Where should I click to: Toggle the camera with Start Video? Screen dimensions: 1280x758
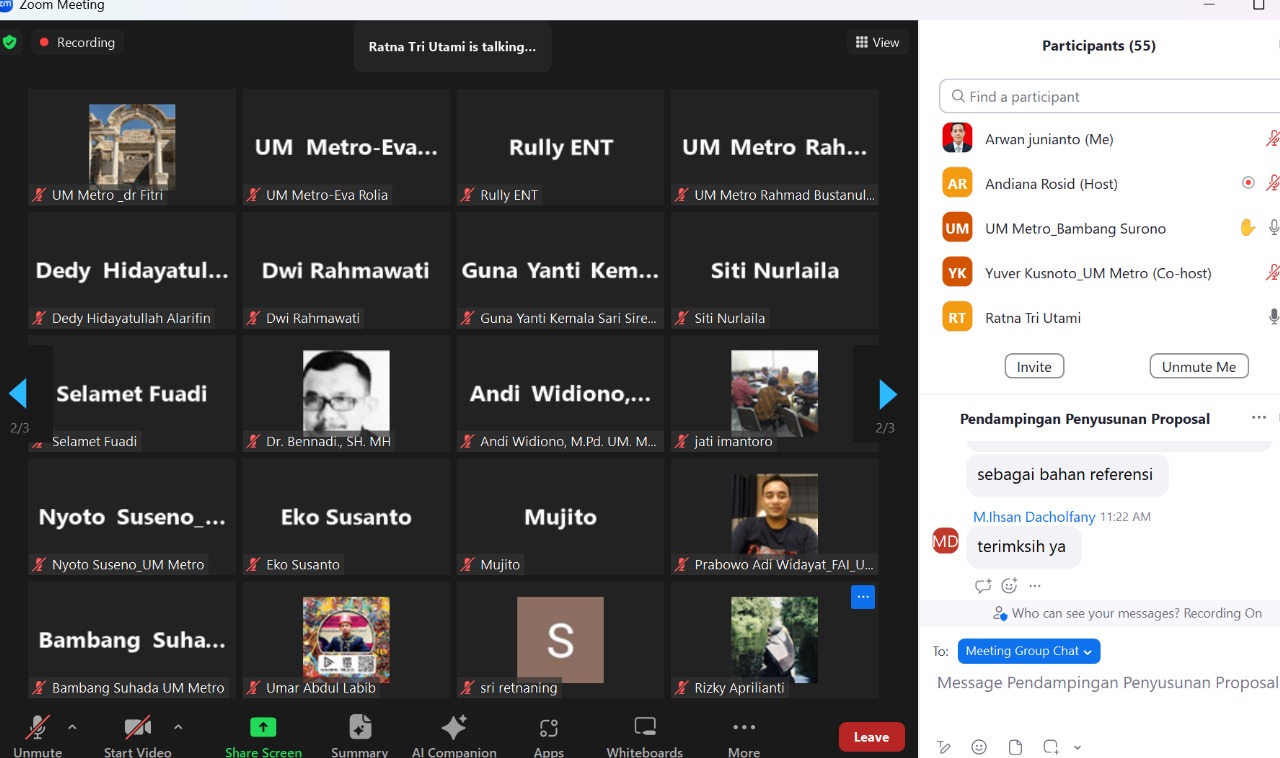click(x=138, y=736)
